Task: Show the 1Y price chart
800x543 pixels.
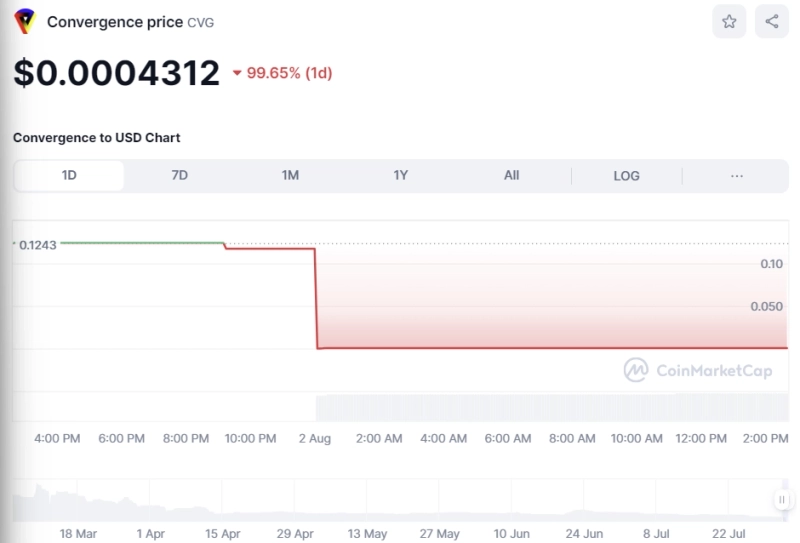Action: (x=401, y=175)
